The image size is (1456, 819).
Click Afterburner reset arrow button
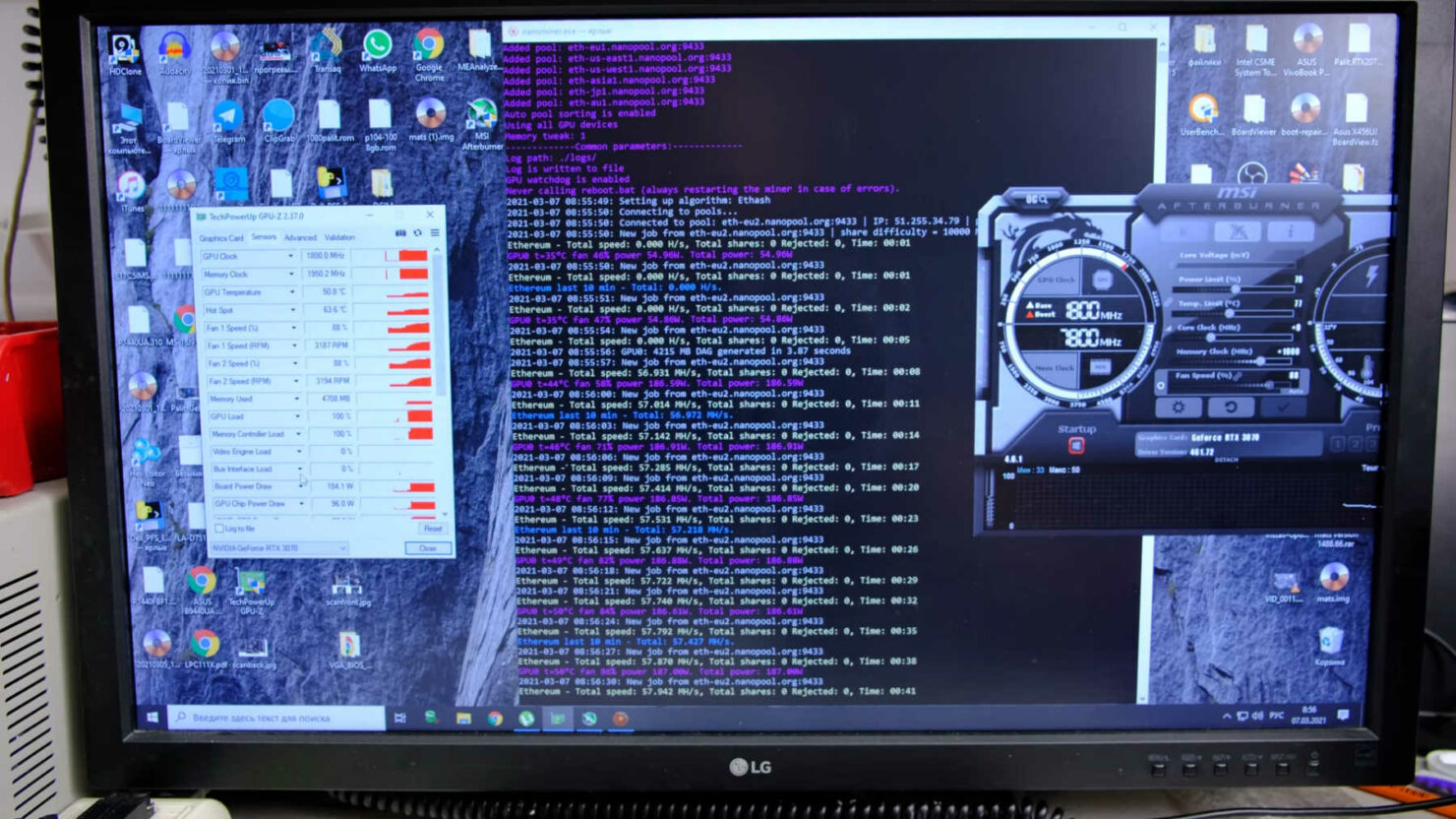pyautogui.click(x=1230, y=407)
